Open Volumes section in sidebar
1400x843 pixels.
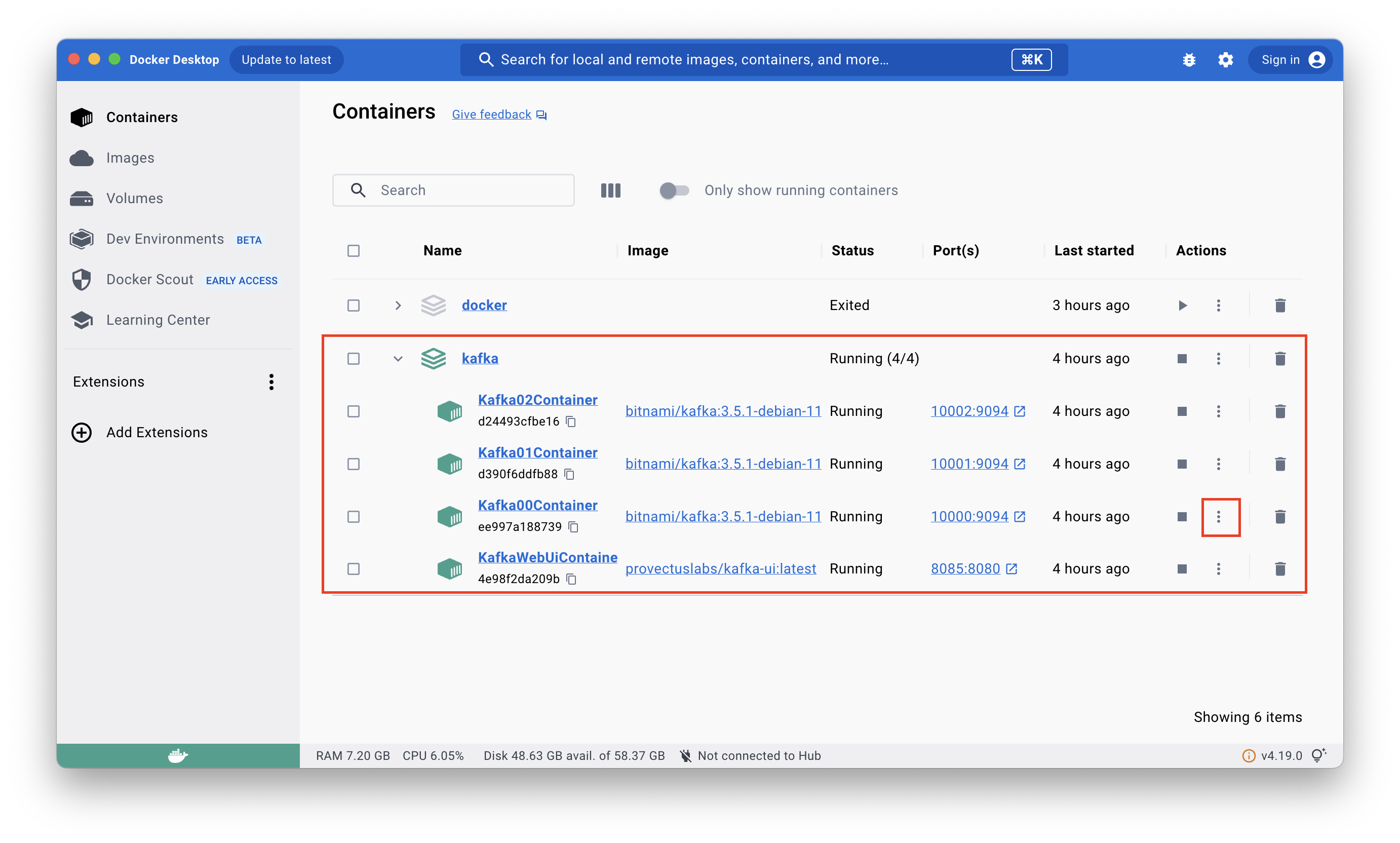click(135, 198)
